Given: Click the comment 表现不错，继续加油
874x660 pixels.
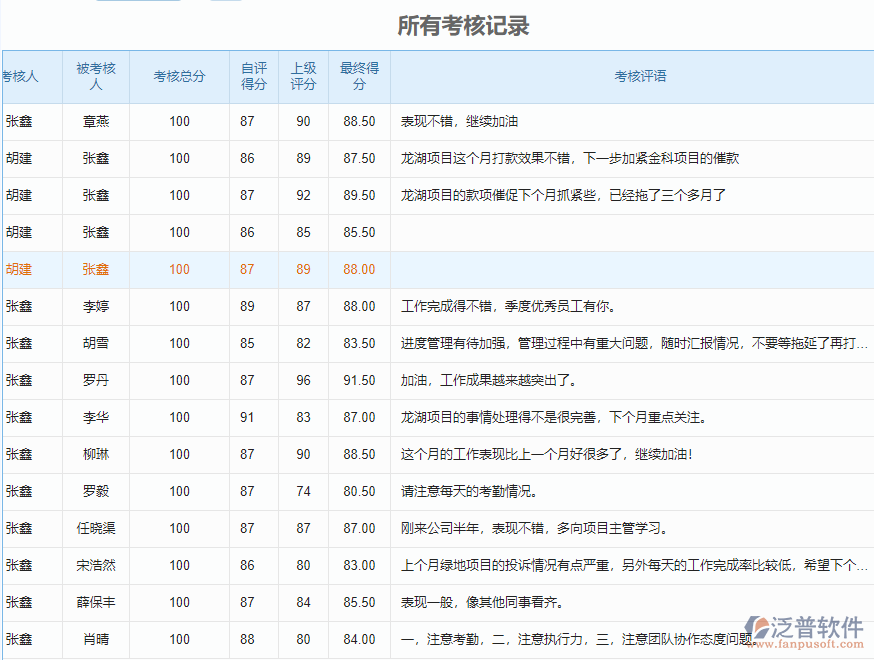Looking at the screenshot, I should click(x=464, y=121).
